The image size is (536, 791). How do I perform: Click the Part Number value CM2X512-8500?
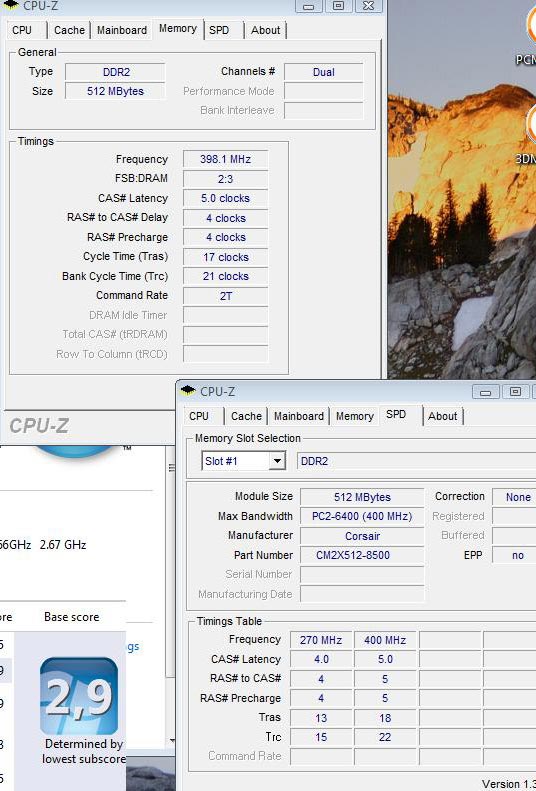pyautogui.click(x=362, y=555)
